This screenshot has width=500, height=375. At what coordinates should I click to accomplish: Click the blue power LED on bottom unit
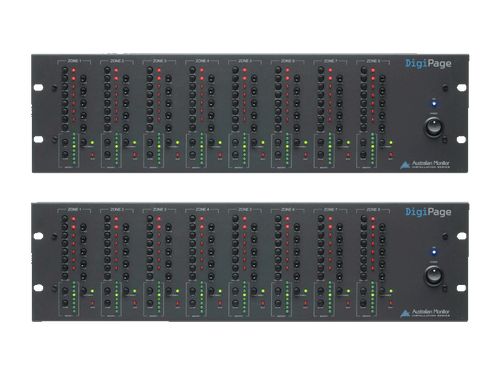click(x=434, y=252)
